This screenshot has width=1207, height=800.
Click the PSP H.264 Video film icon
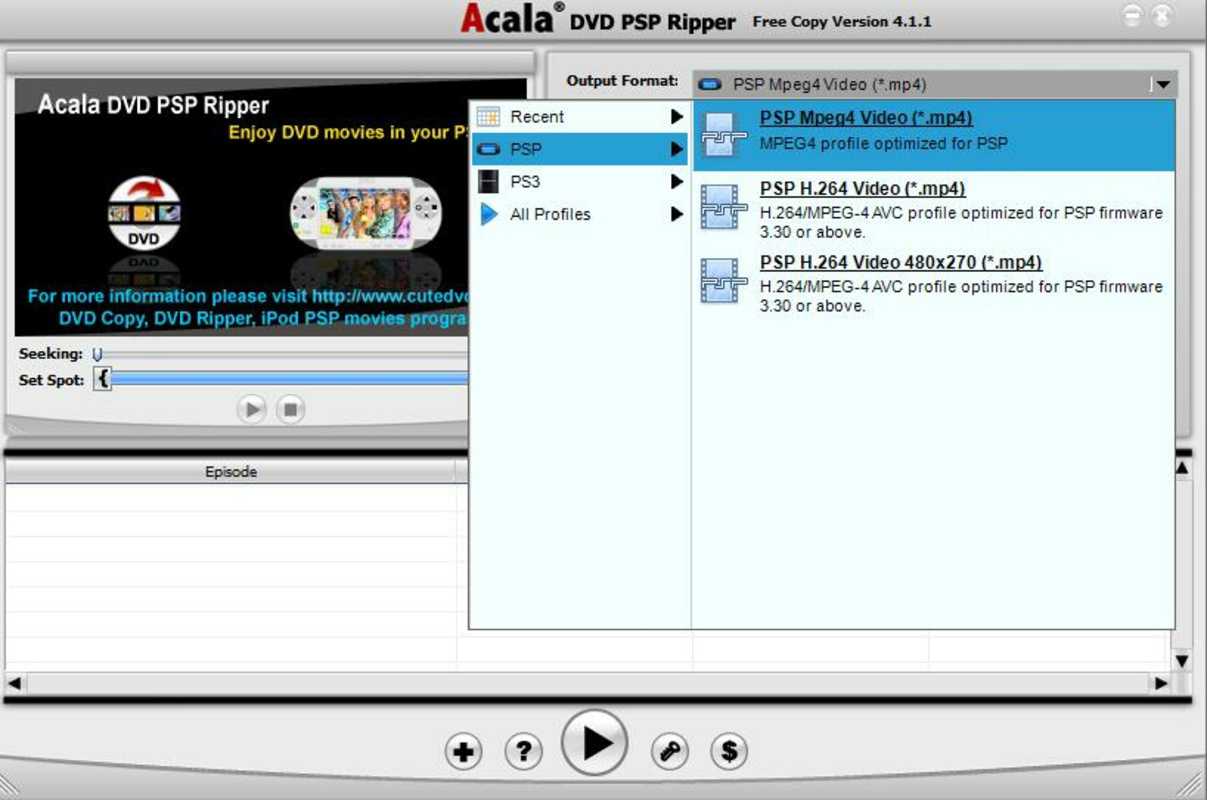723,206
